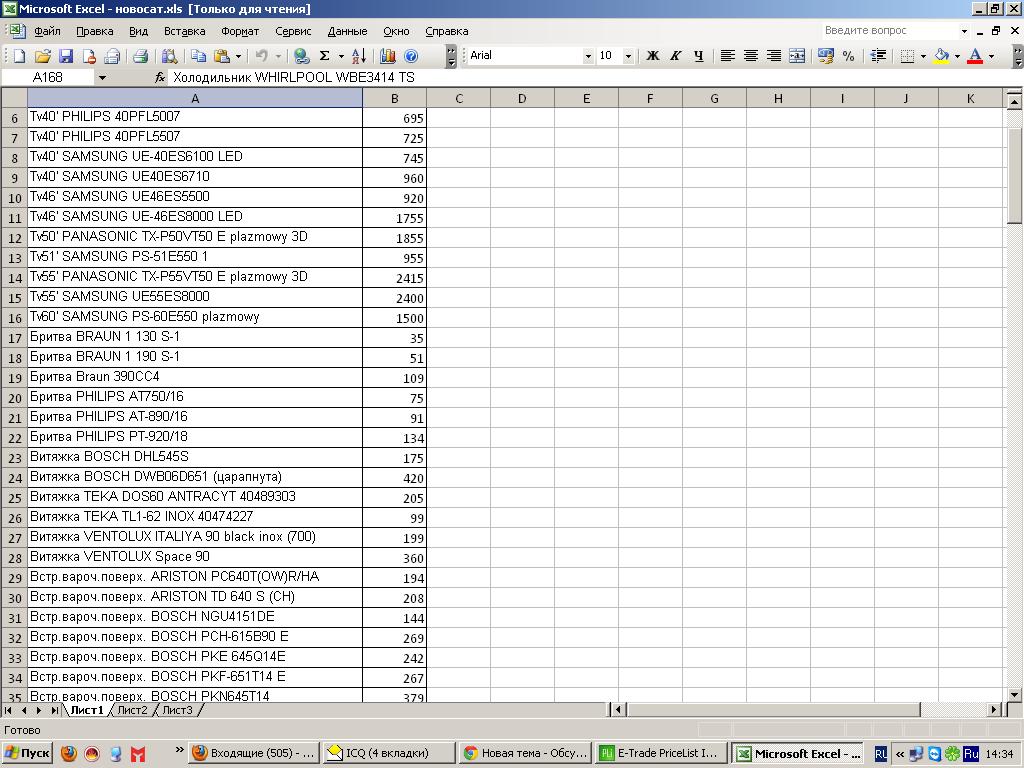1024x768 pixels.
Task: Apply borders to the selection
Action: (x=907, y=56)
